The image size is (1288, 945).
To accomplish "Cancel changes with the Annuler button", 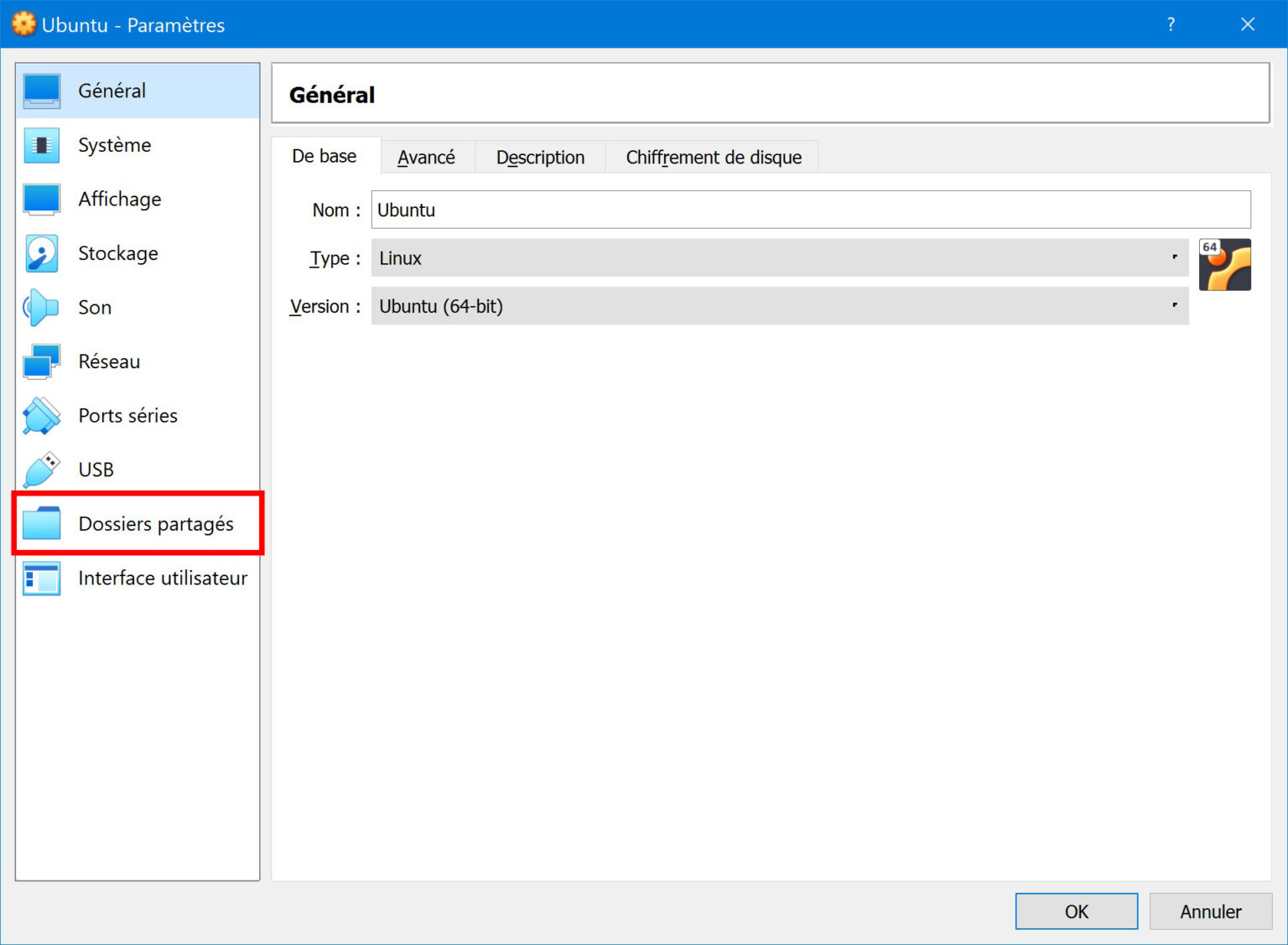I will click(x=1210, y=911).
